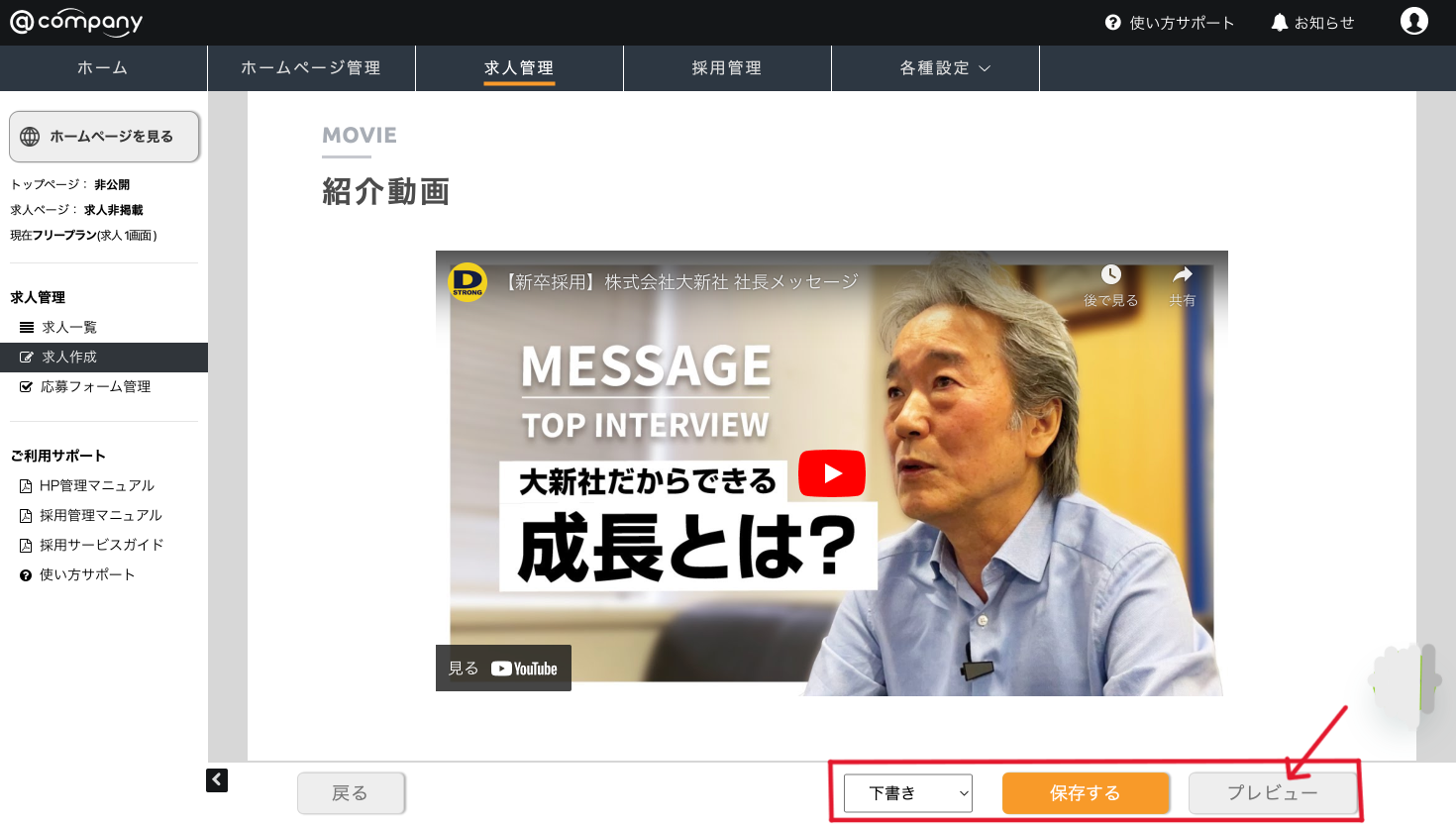Image resolution: width=1456 pixels, height=824 pixels.
Task: Click the PDF icon beside 採用管理マニュアル
Action: pos(26,516)
